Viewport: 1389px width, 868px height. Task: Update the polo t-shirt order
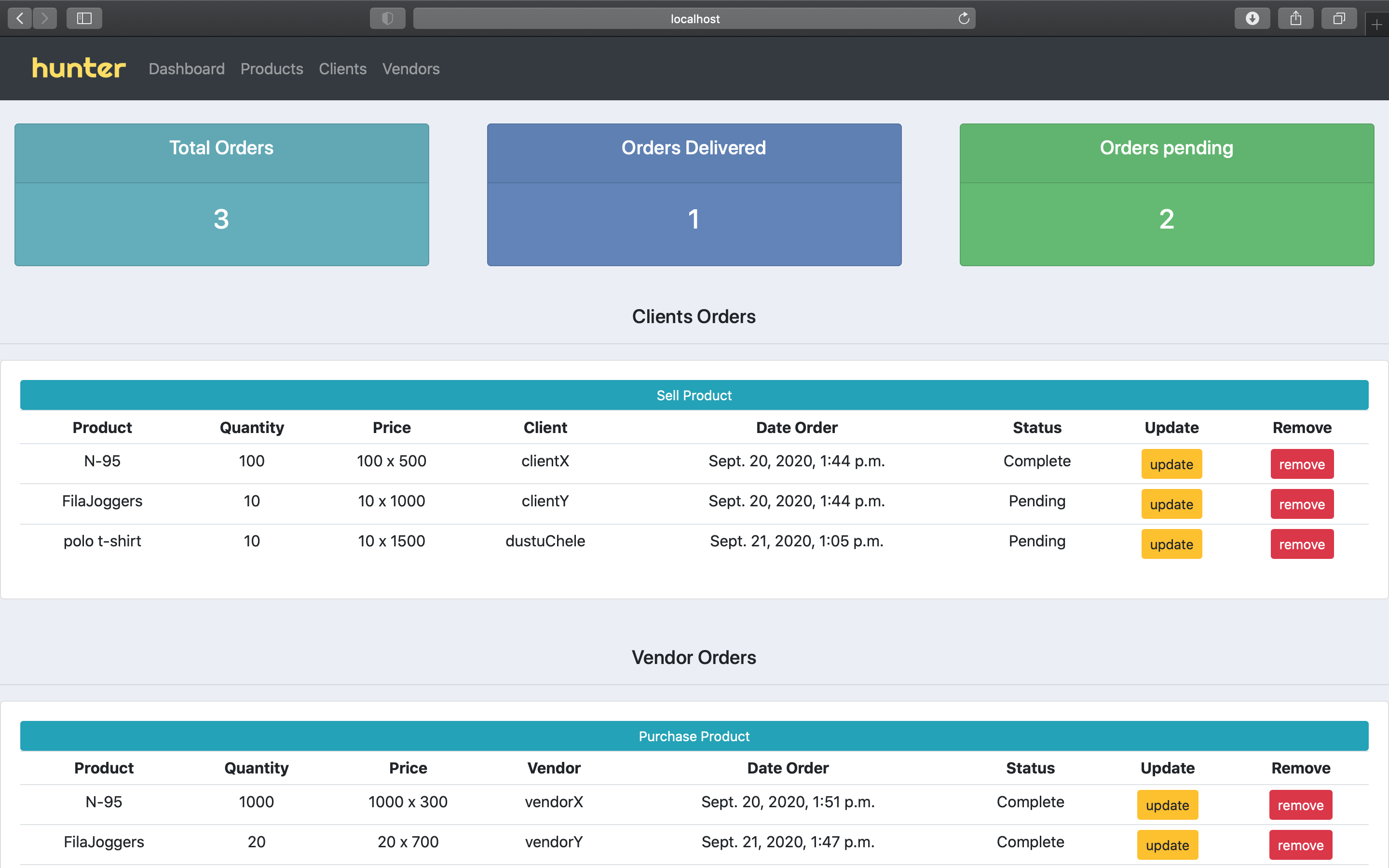click(1171, 544)
